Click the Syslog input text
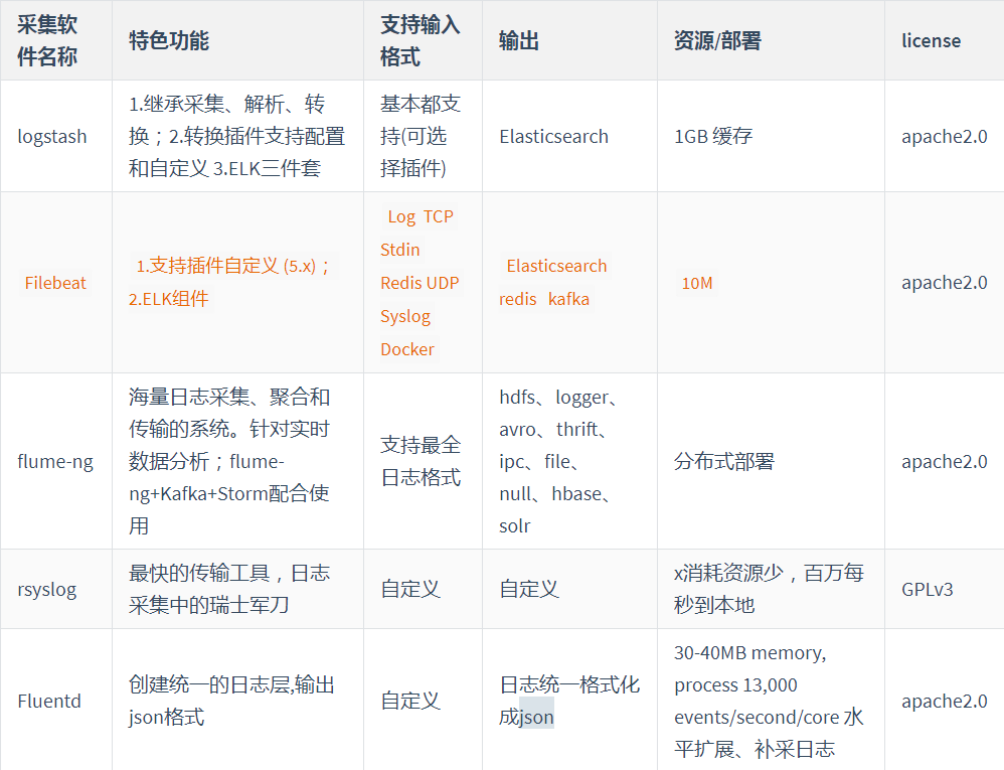Image resolution: width=1004 pixels, height=770 pixels. [405, 316]
